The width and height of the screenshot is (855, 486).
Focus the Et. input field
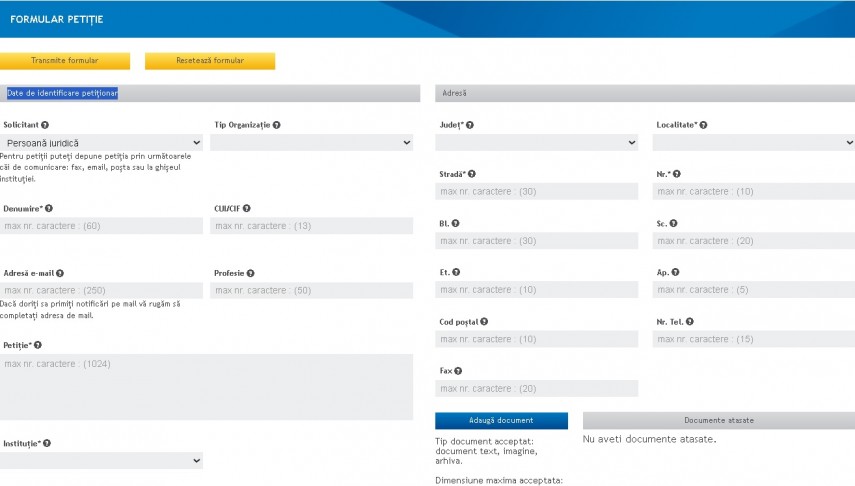tap(537, 290)
